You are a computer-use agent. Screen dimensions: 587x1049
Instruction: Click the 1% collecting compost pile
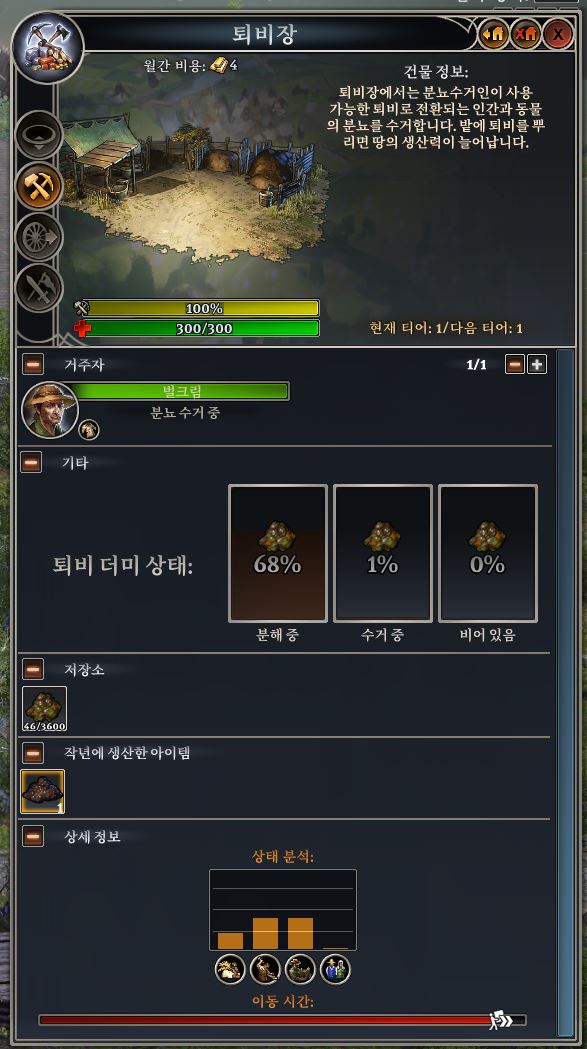[x=383, y=553]
